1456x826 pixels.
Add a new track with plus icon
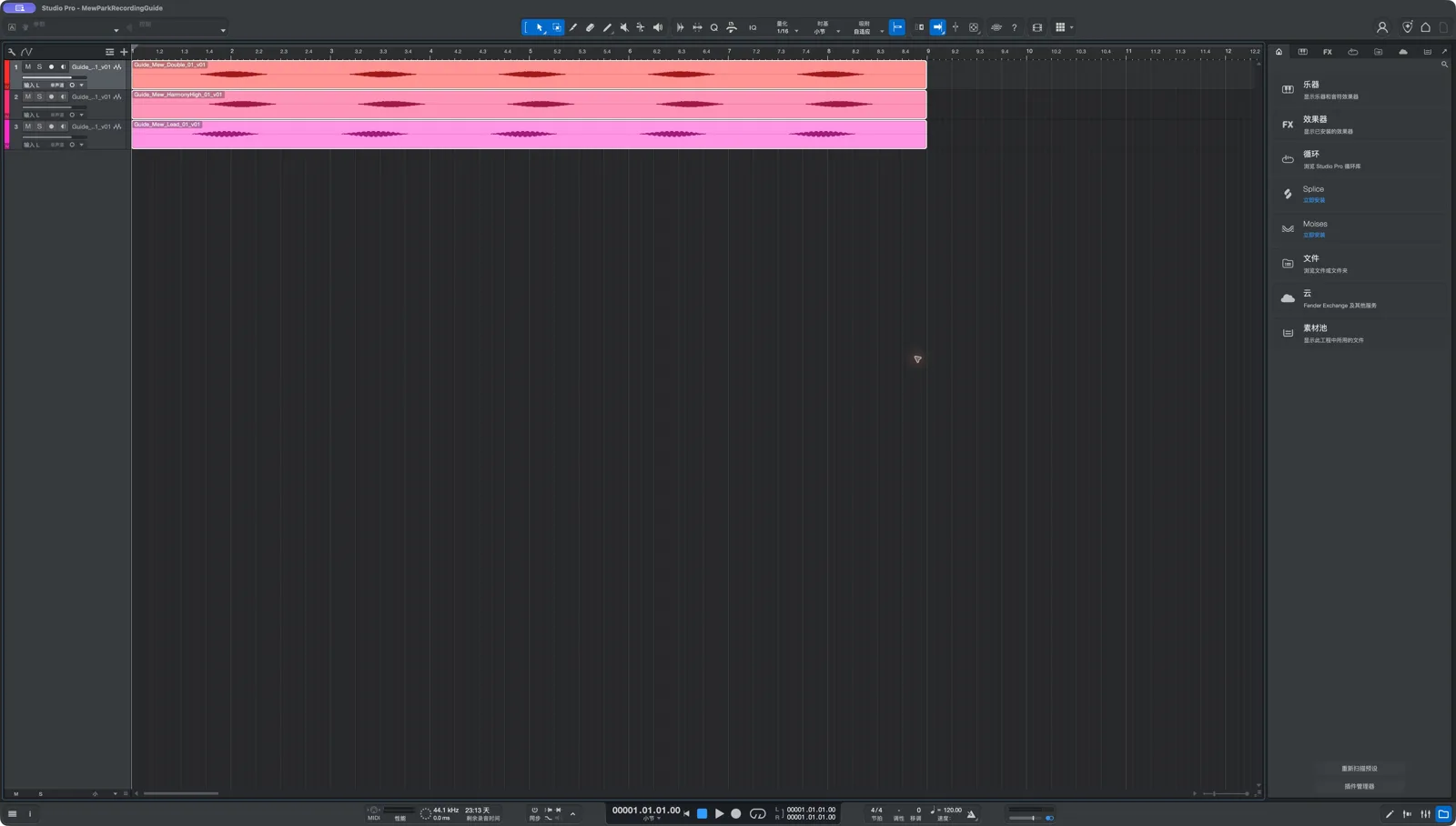pyautogui.click(x=124, y=52)
